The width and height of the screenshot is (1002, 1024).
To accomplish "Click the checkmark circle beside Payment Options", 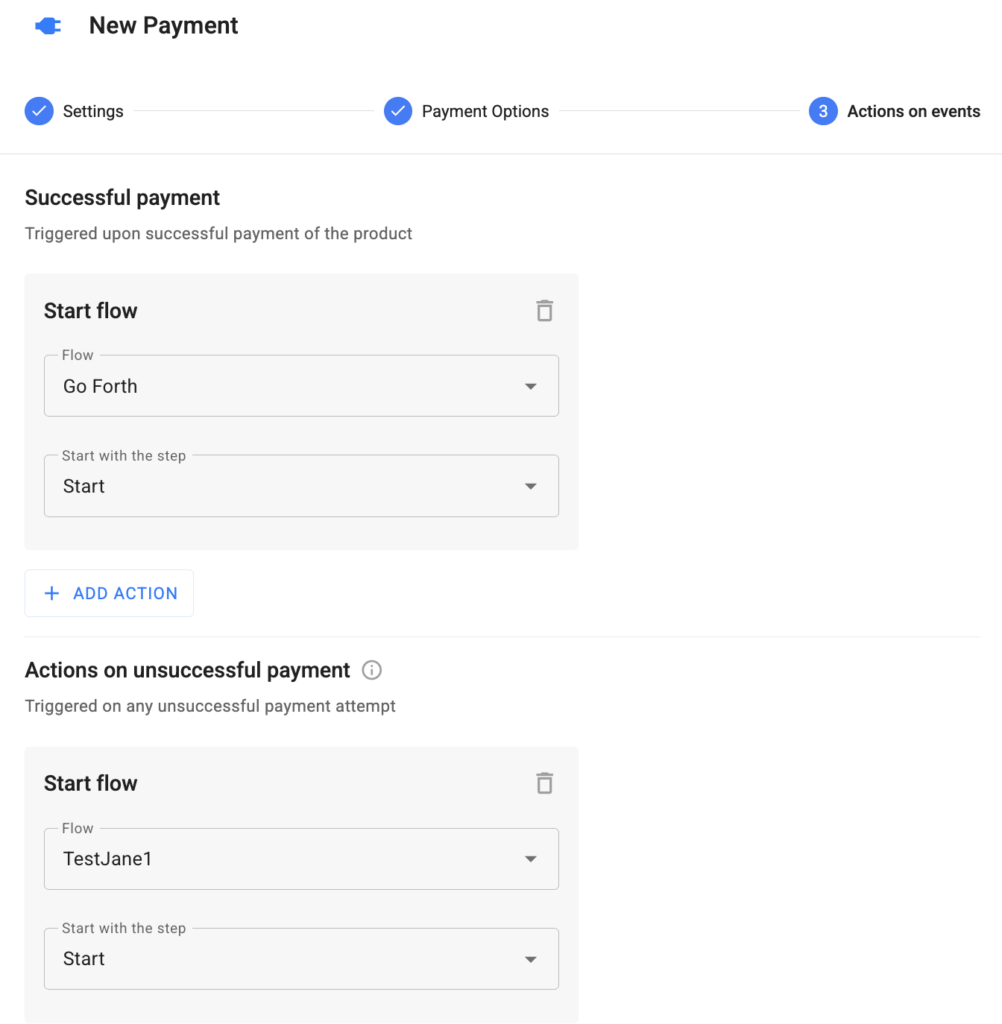I will pyautogui.click(x=398, y=111).
